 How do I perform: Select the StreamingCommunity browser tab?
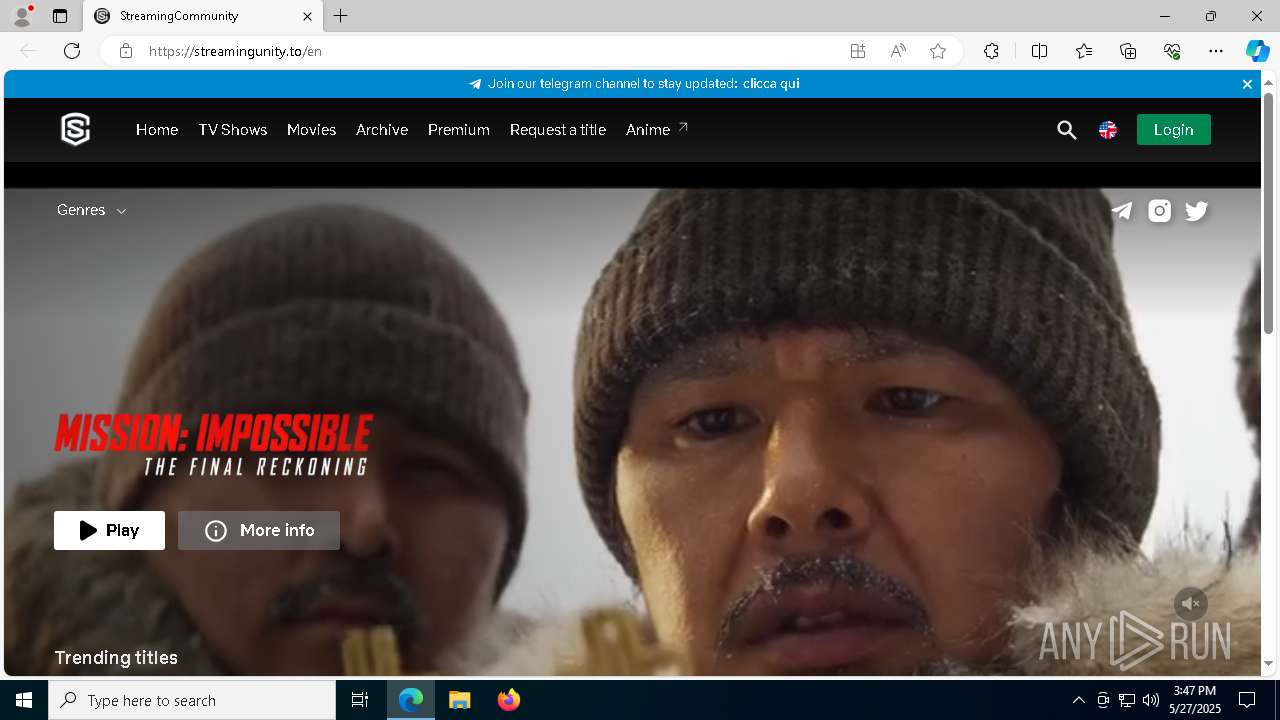pyautogui.click(x=203, y=16)
